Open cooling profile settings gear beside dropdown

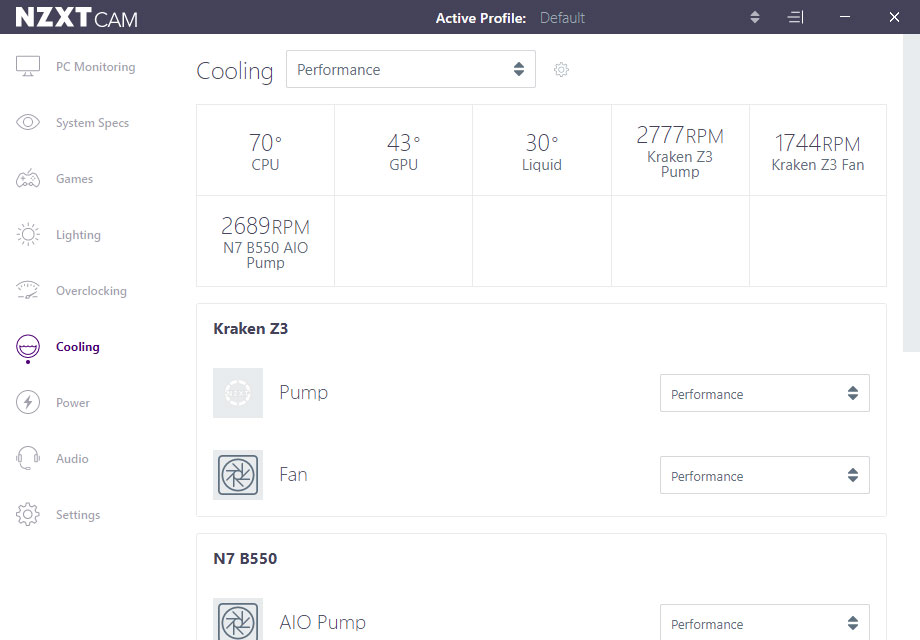[561, 70]
